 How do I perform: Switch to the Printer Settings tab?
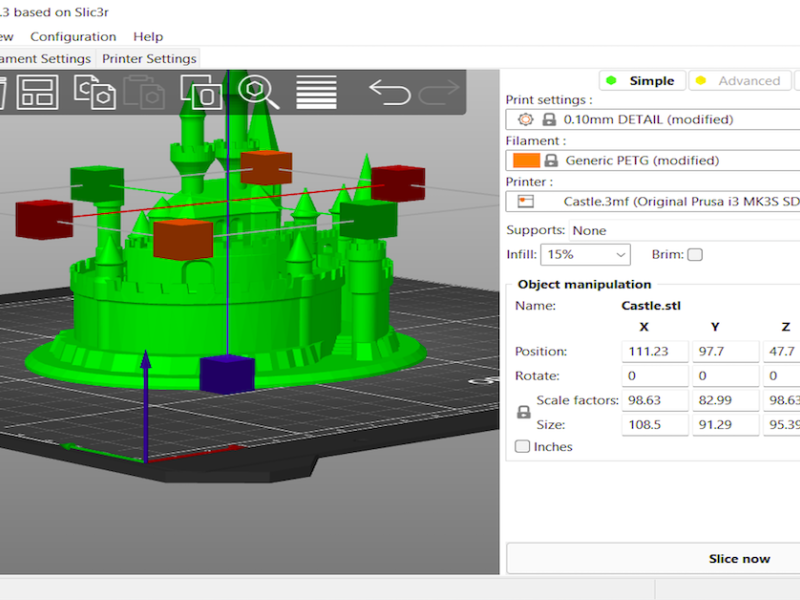click(x=149, y=59)
